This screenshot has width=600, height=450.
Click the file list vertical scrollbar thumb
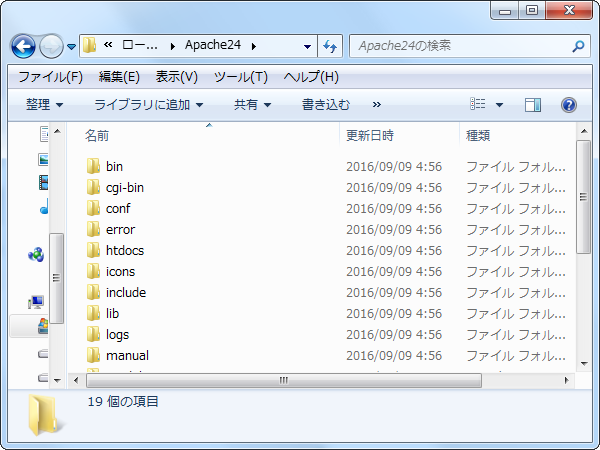click(584, 197)
